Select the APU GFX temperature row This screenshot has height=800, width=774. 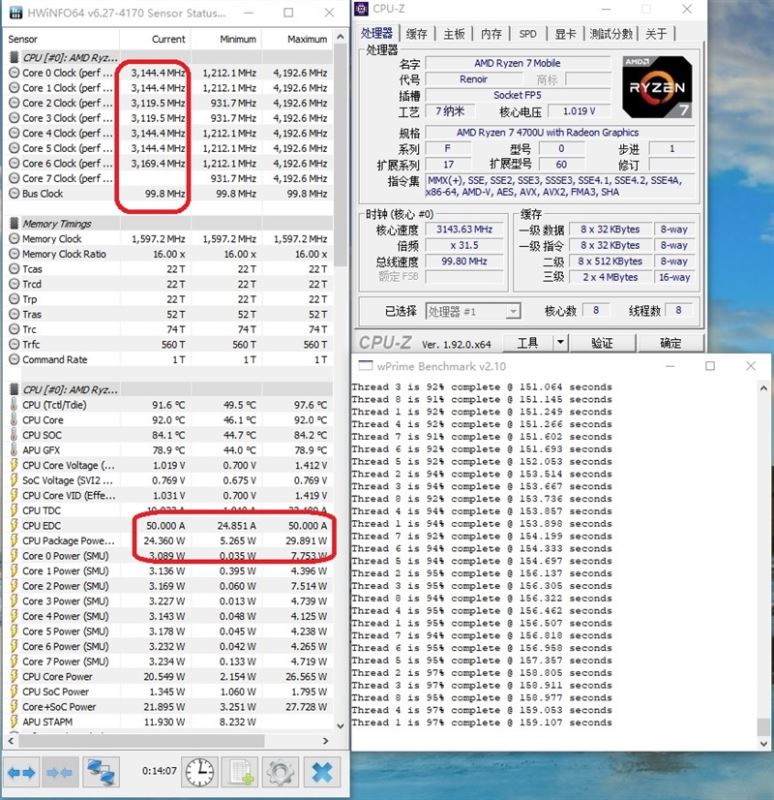pyautogui.click(x=168, y=451)
